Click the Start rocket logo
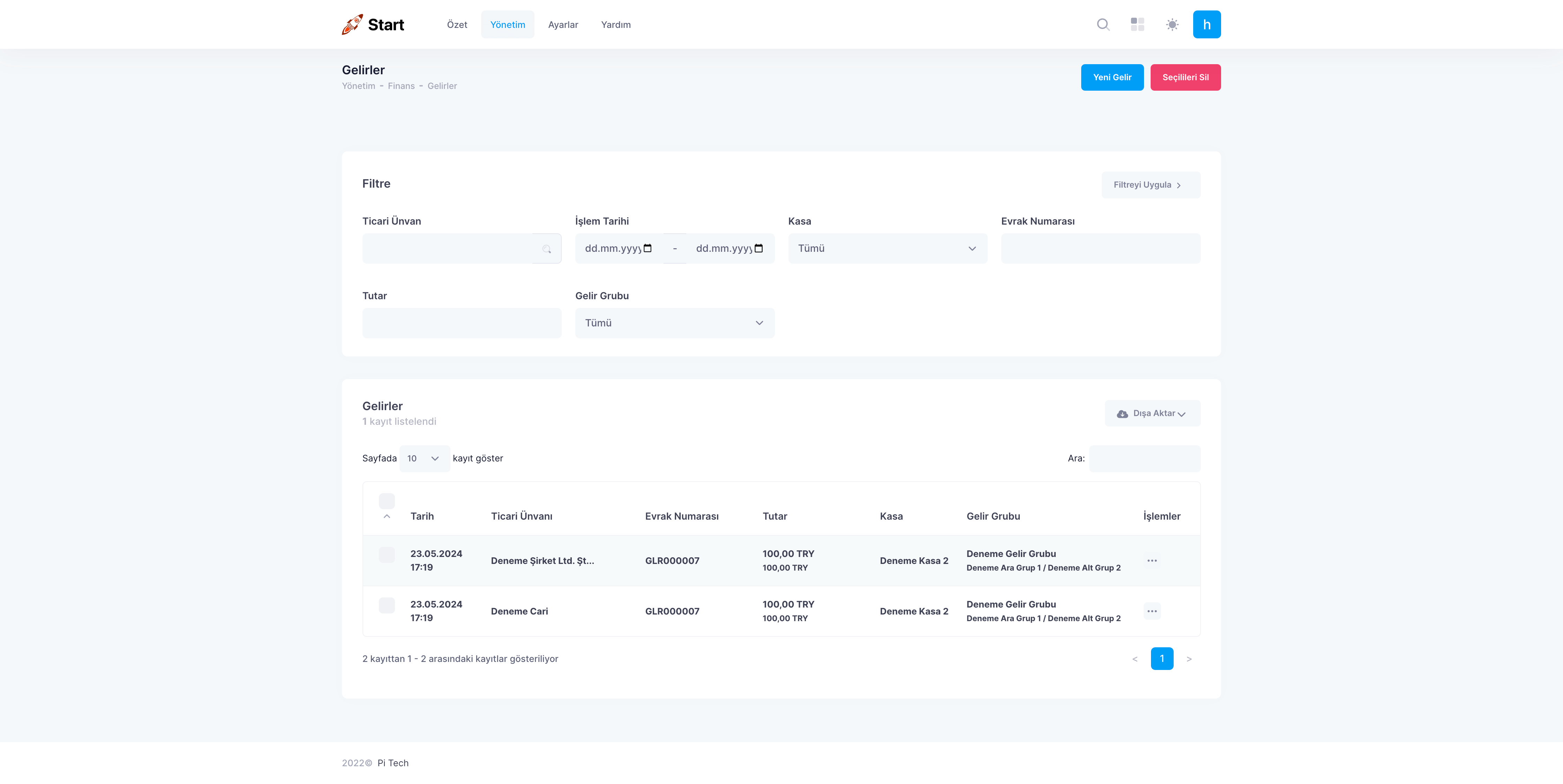This screenshot has width=1563, height=784. [373, 24]
